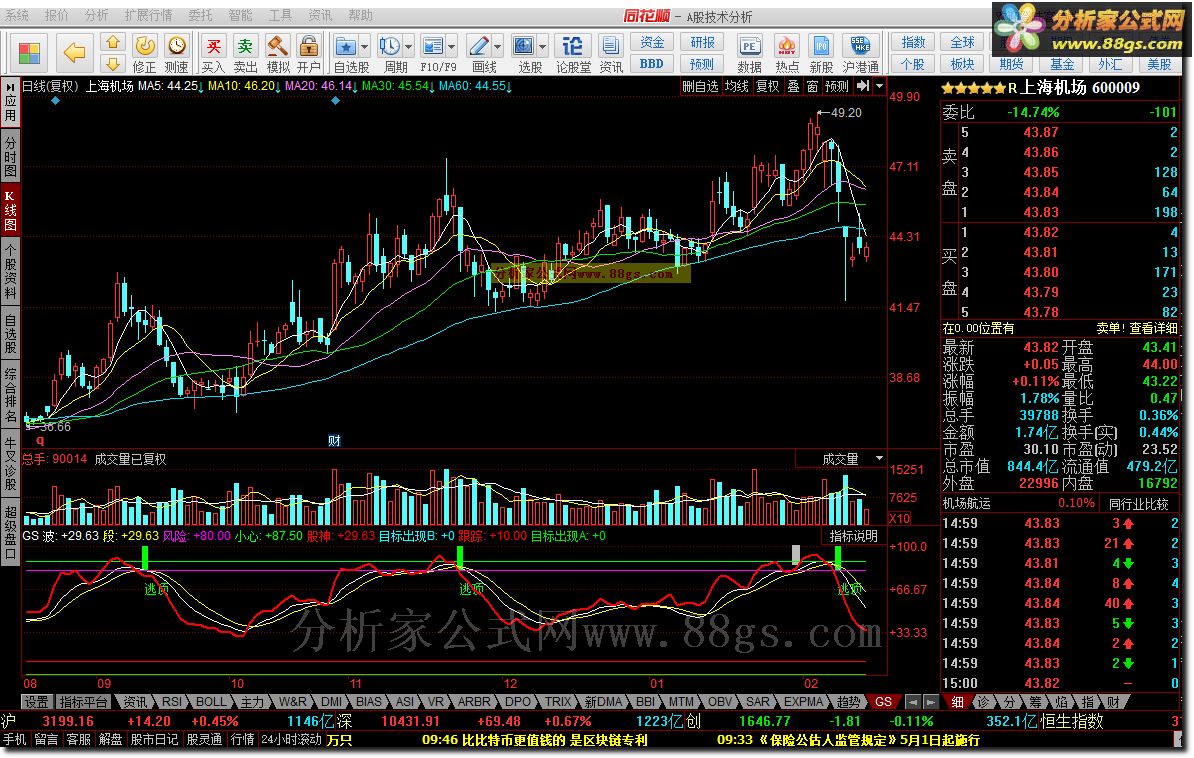Open the 沪港通 SSE HKE icon
The width and height of the screenshot is (1194, 758).
point(860,46)
